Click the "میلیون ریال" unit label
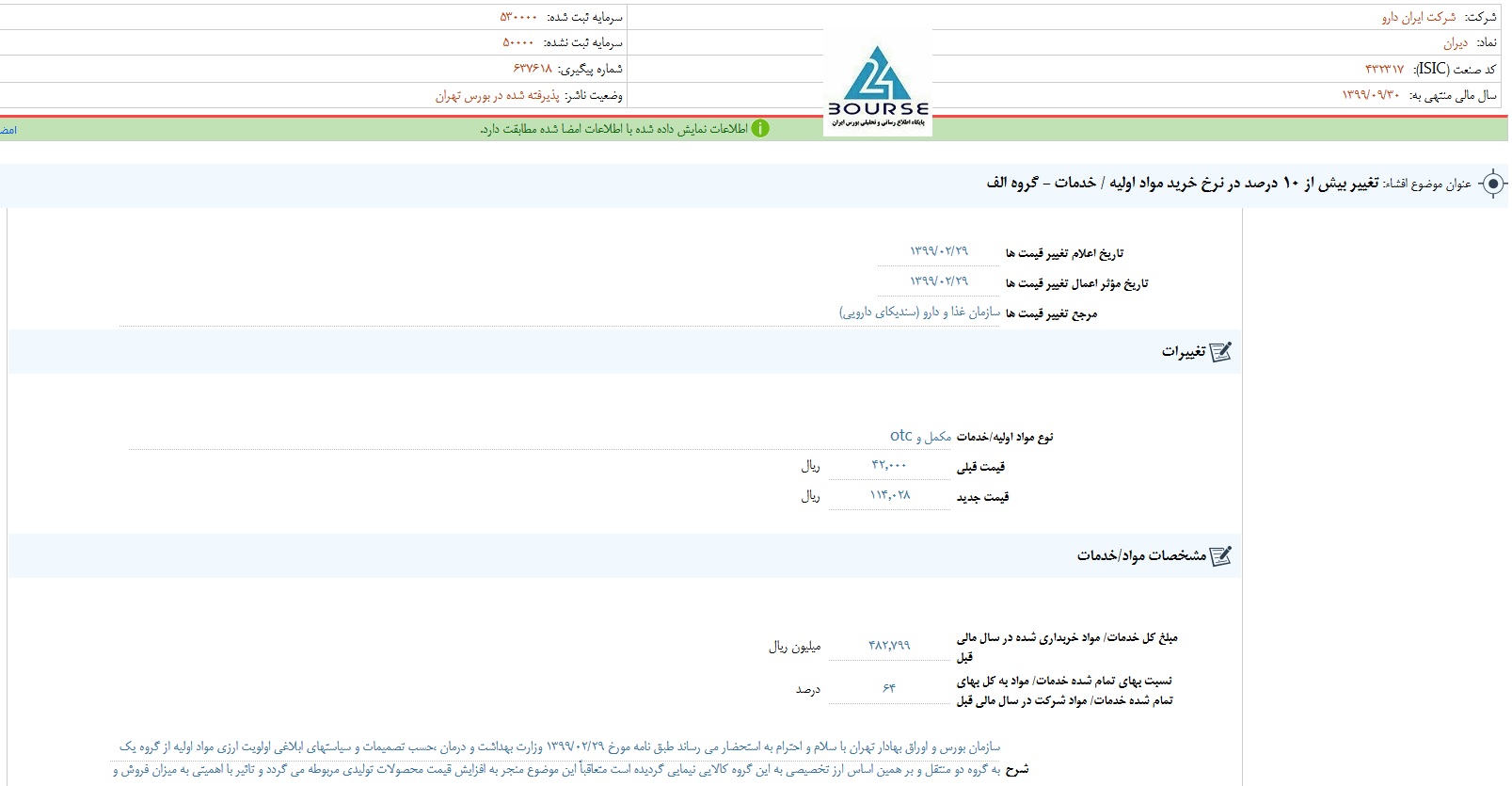This screenshot has height=786, width=1512. [795, 646]
